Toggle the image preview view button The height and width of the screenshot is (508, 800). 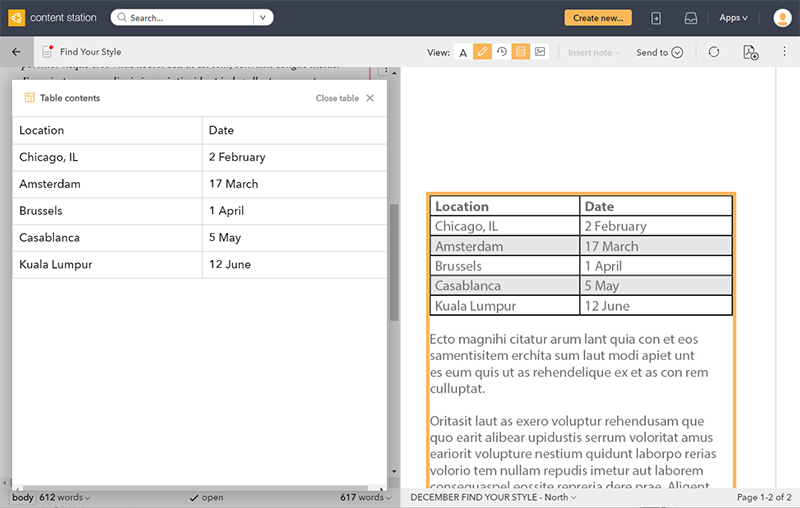[540, 52]
